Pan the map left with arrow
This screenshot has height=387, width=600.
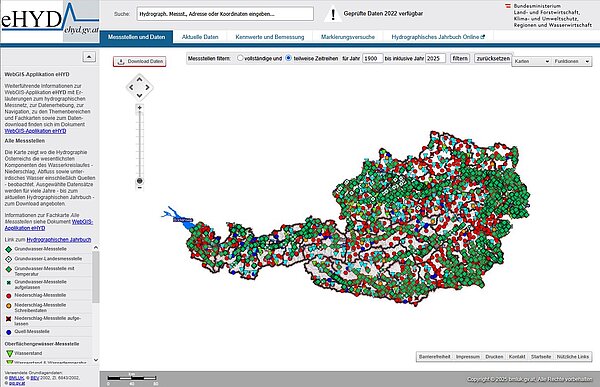click(x=131, y=87)
